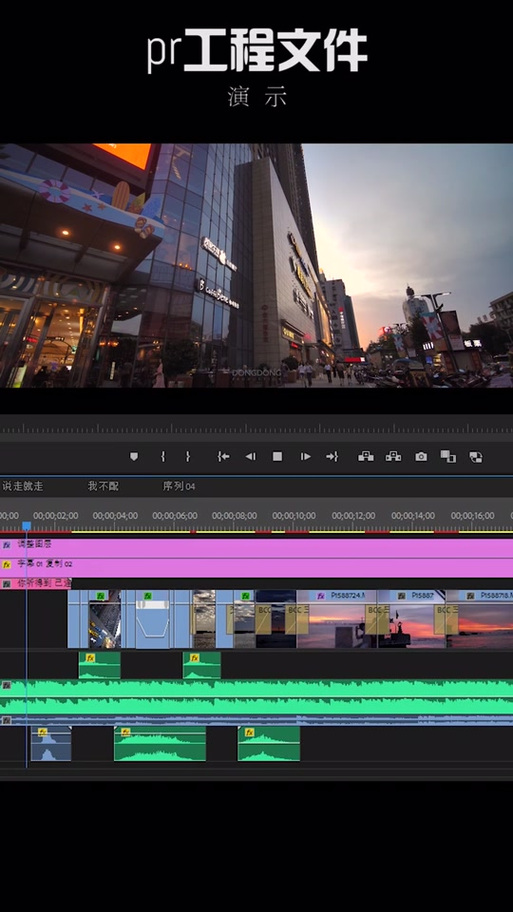The height and width of the screenshot is (912, 513).
Task: Click the Mark In brace icon
Action: pyautogui.click(x=162, y=457)
